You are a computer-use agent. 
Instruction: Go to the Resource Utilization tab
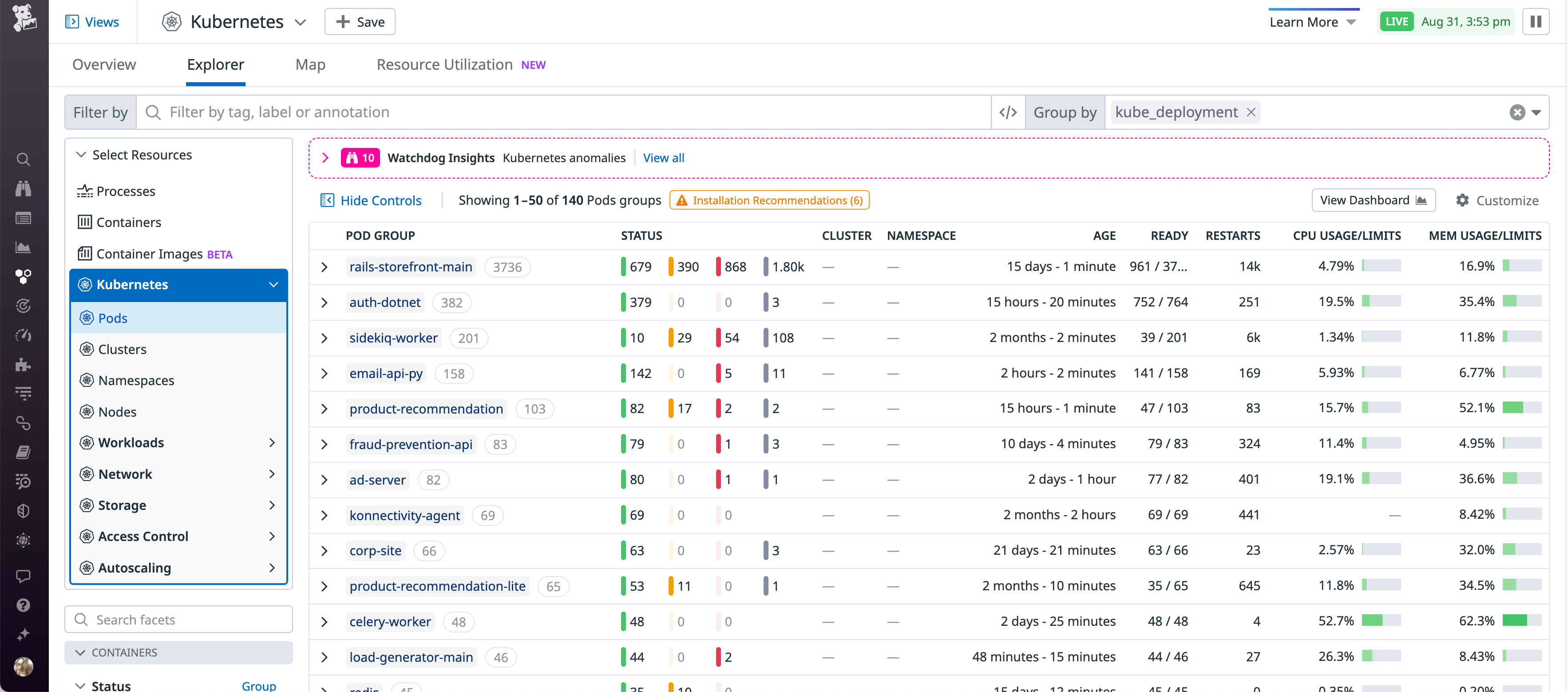click(x=444, y=64)
